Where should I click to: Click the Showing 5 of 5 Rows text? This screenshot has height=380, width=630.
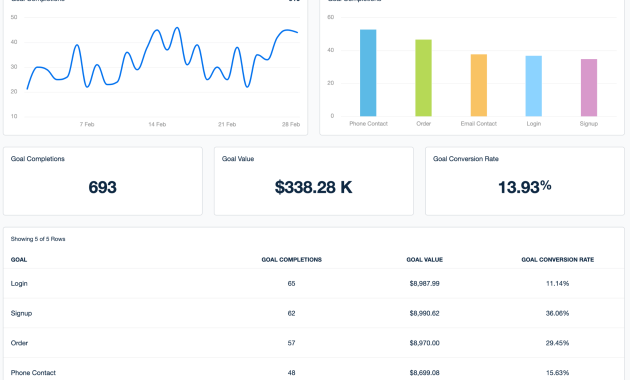coord(38,239)
